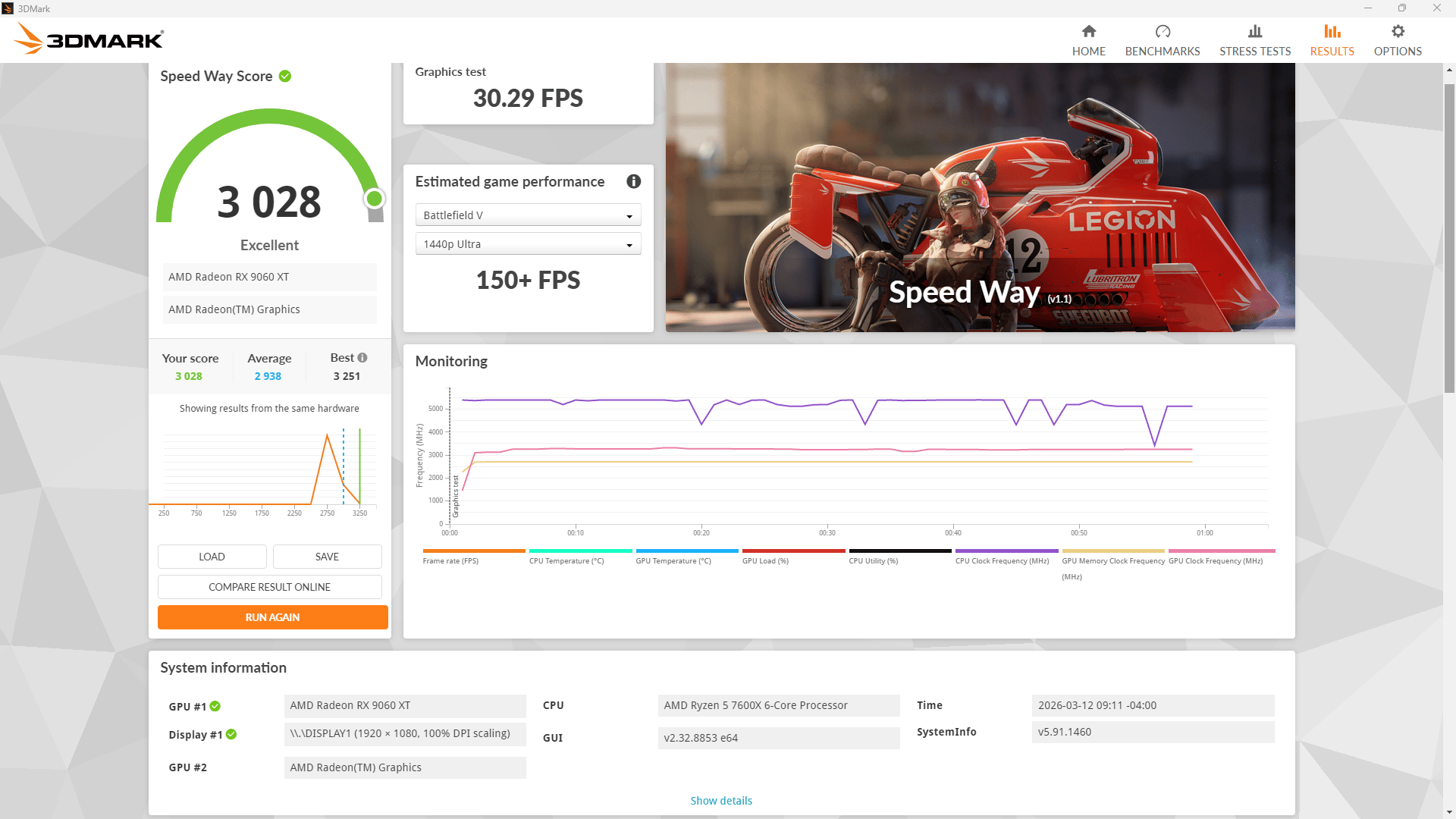Click the scrollbar down arrow
This screenshot has height=819, width=1456.
click(x=1449, y=812)
